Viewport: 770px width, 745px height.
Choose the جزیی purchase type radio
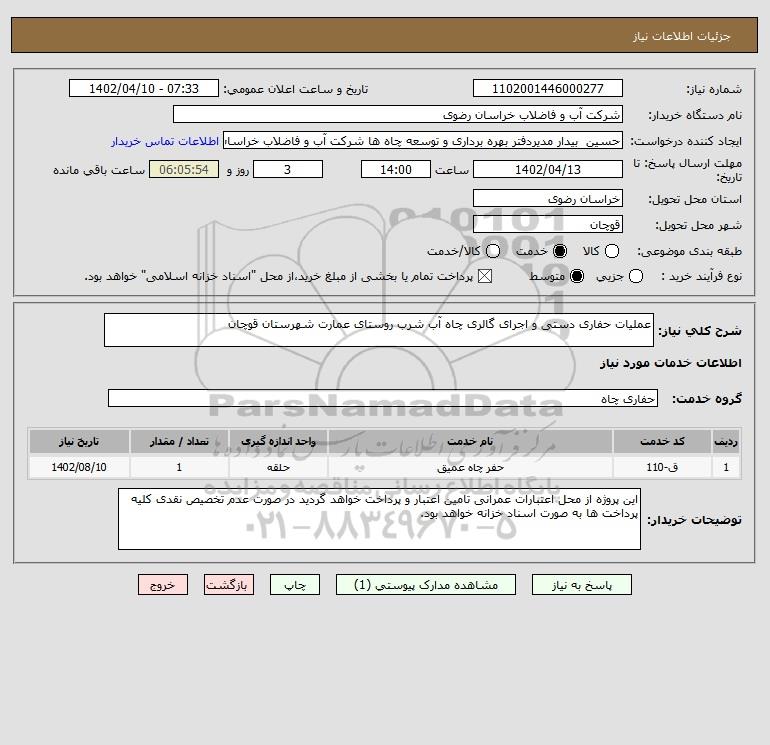click(636, 276)
